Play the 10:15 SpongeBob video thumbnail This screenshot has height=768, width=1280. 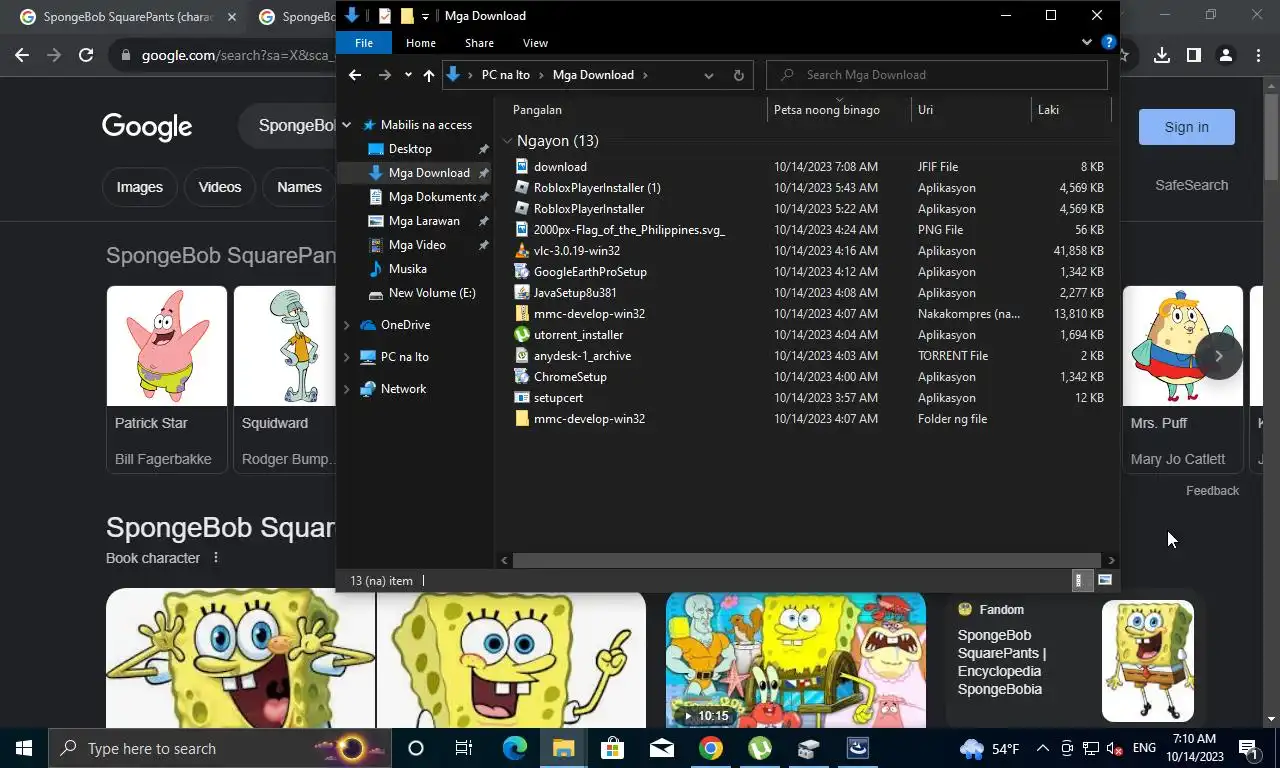pos(796,660)
